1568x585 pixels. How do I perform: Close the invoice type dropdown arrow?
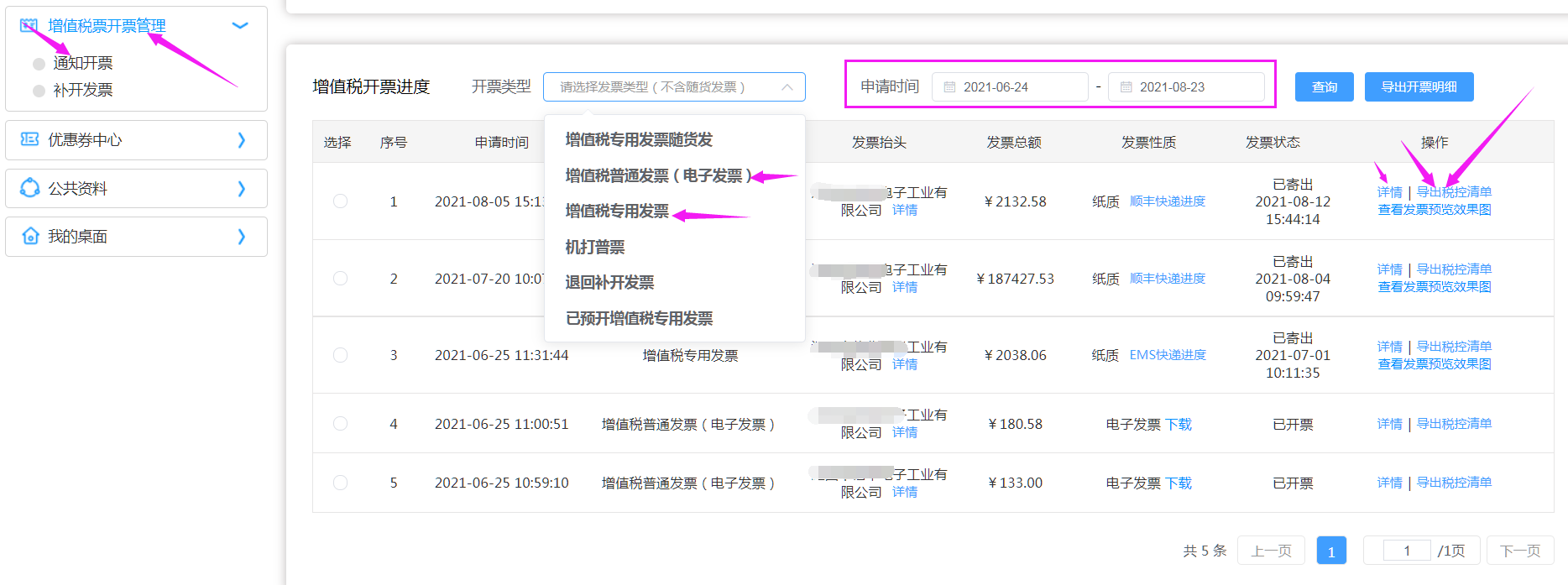787,87
